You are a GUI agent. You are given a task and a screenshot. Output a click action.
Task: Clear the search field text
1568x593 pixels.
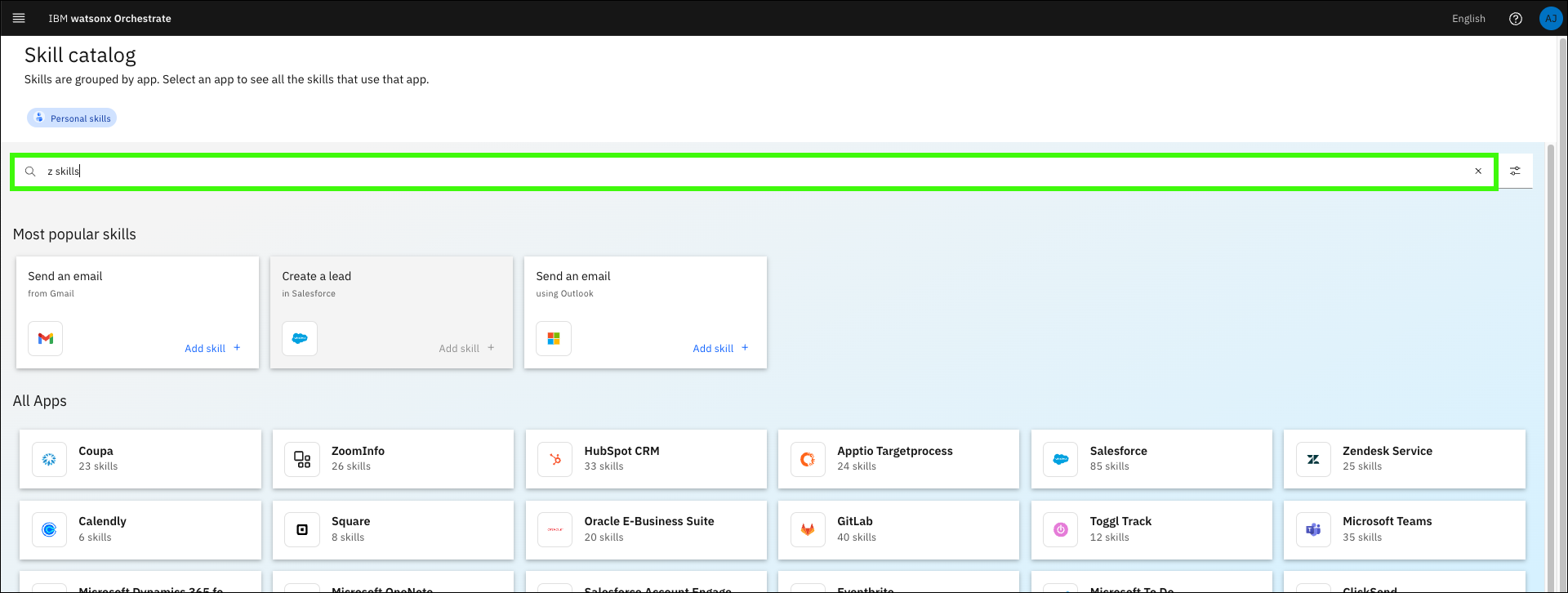point(1477,172)
